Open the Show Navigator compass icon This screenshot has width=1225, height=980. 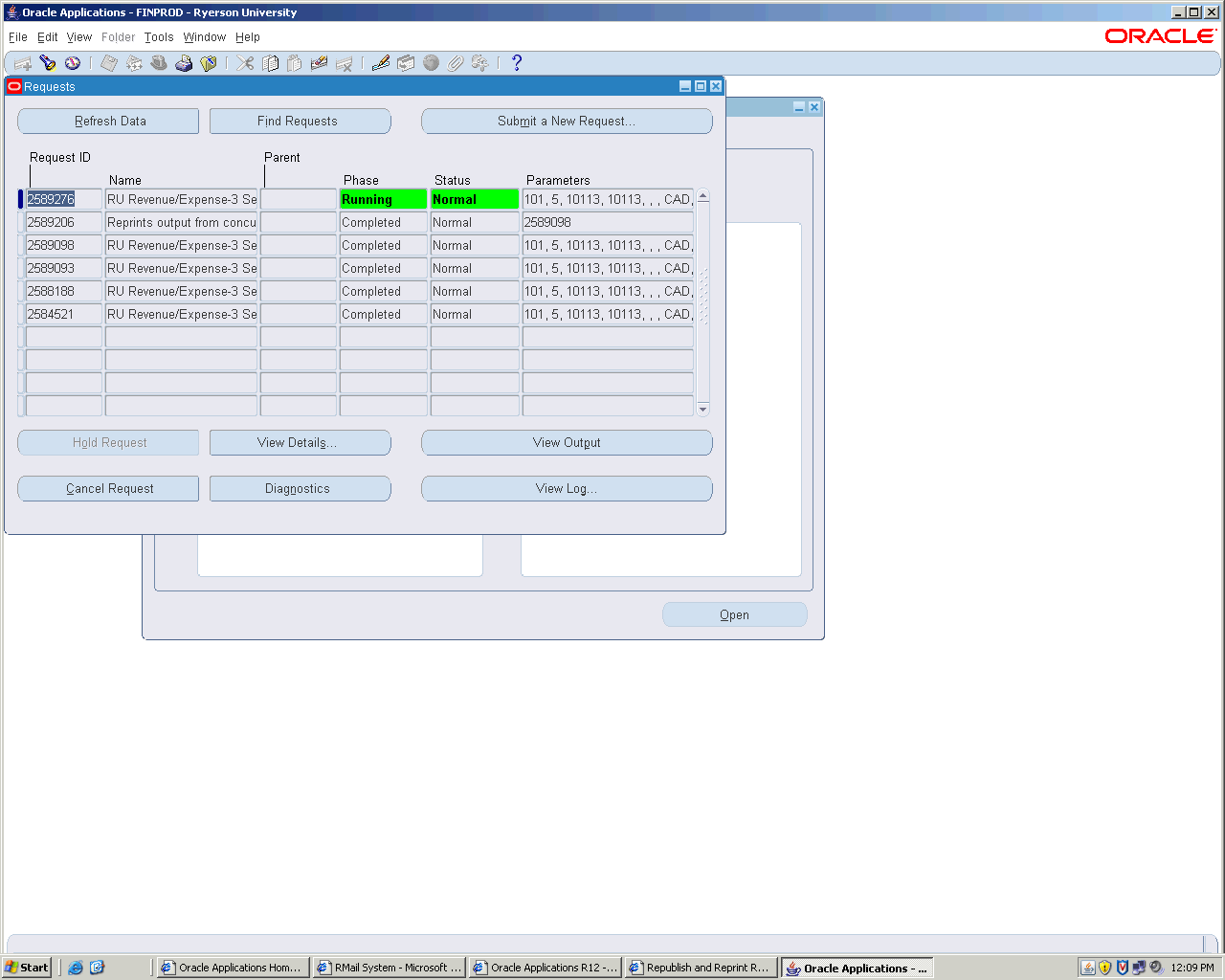coord(73,63)
